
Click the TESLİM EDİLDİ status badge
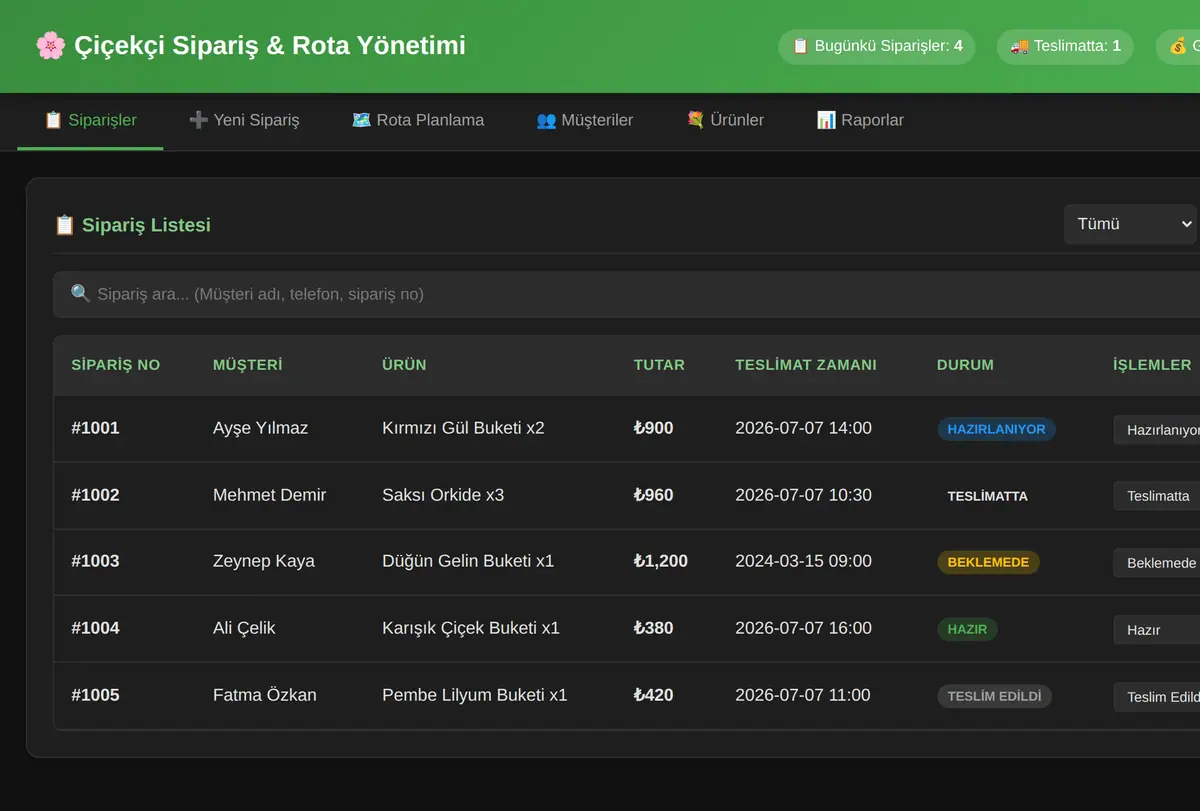coord(994,696)
